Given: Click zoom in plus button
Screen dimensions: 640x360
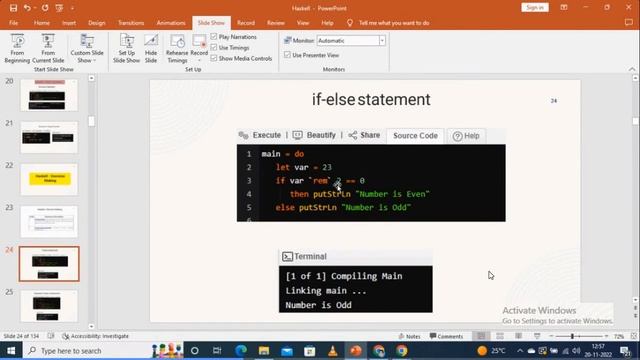Looking at the screenshot, I should click(x=607, y=336).
